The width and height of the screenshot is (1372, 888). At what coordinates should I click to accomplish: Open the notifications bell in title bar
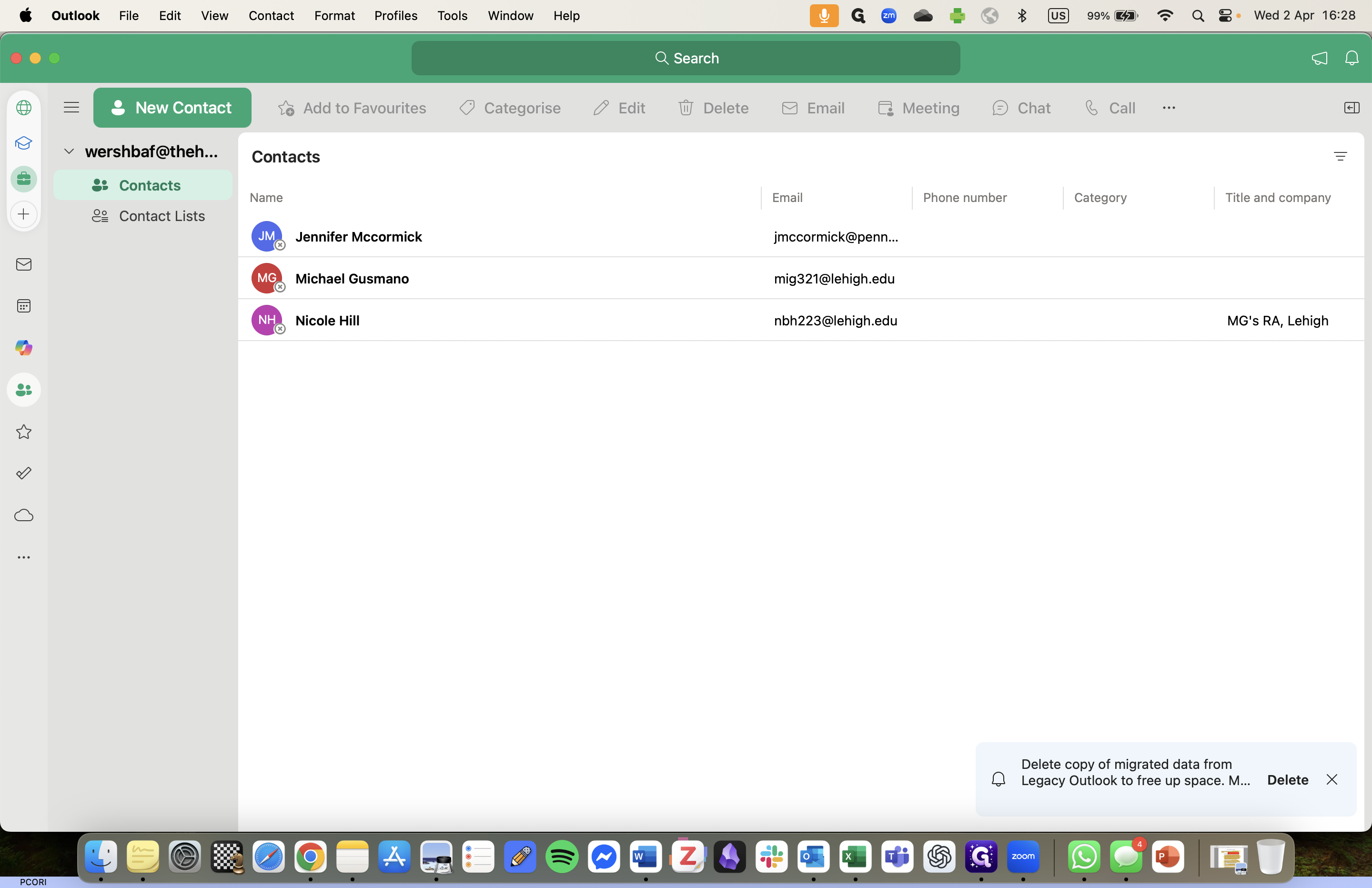click(1351, 58)
